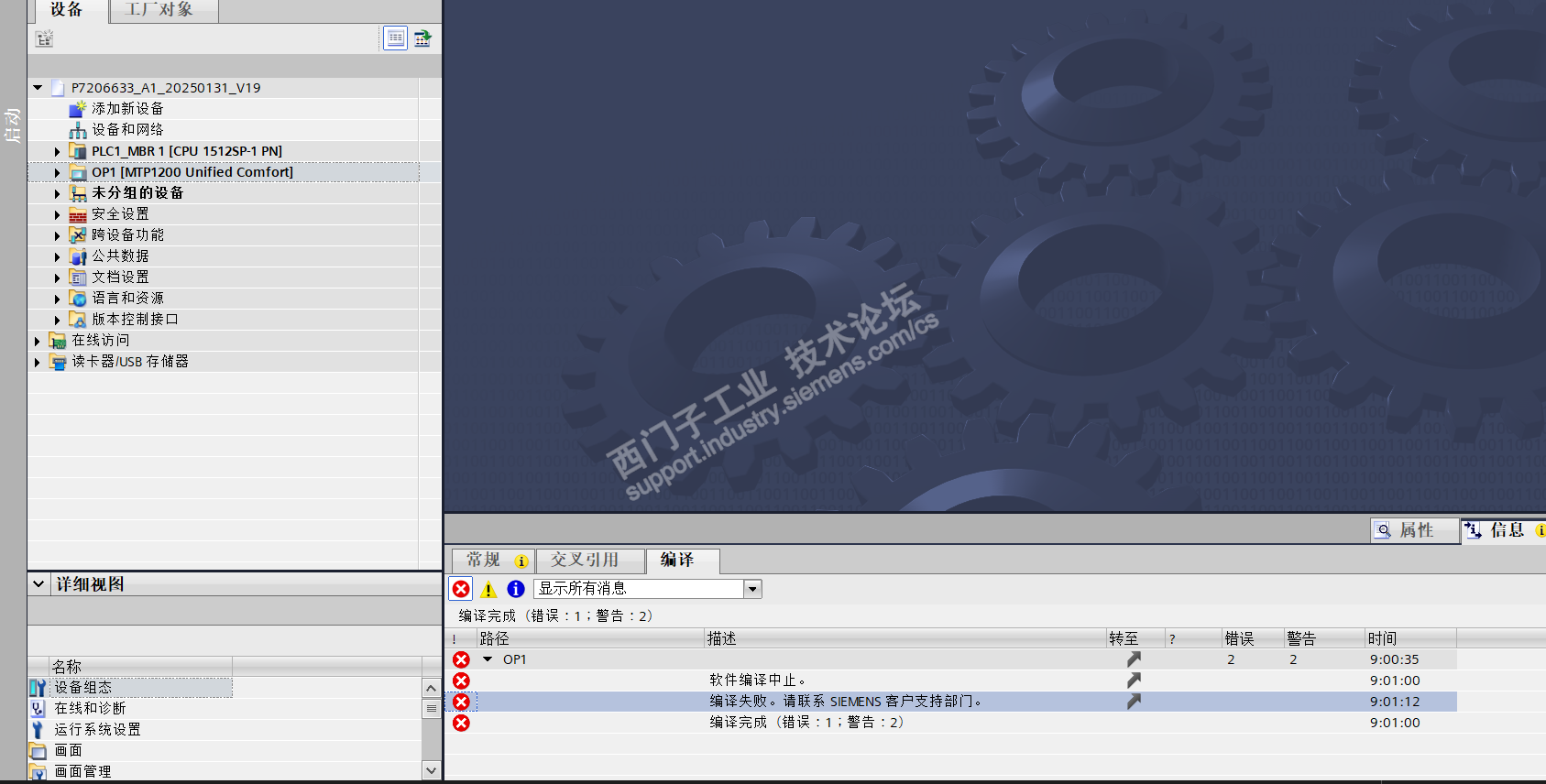The width and height of the screenshot is (1546, 784).
Task: Open the 交叉引用 tab
Action: tap(589, 561)
